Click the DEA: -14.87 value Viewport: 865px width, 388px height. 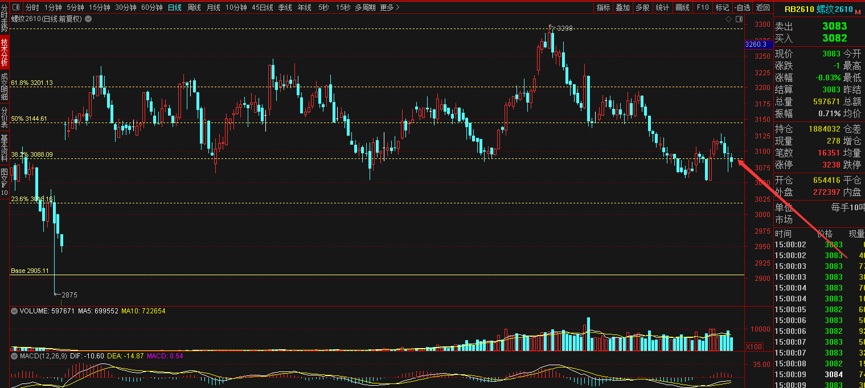(x=125, y=356)
